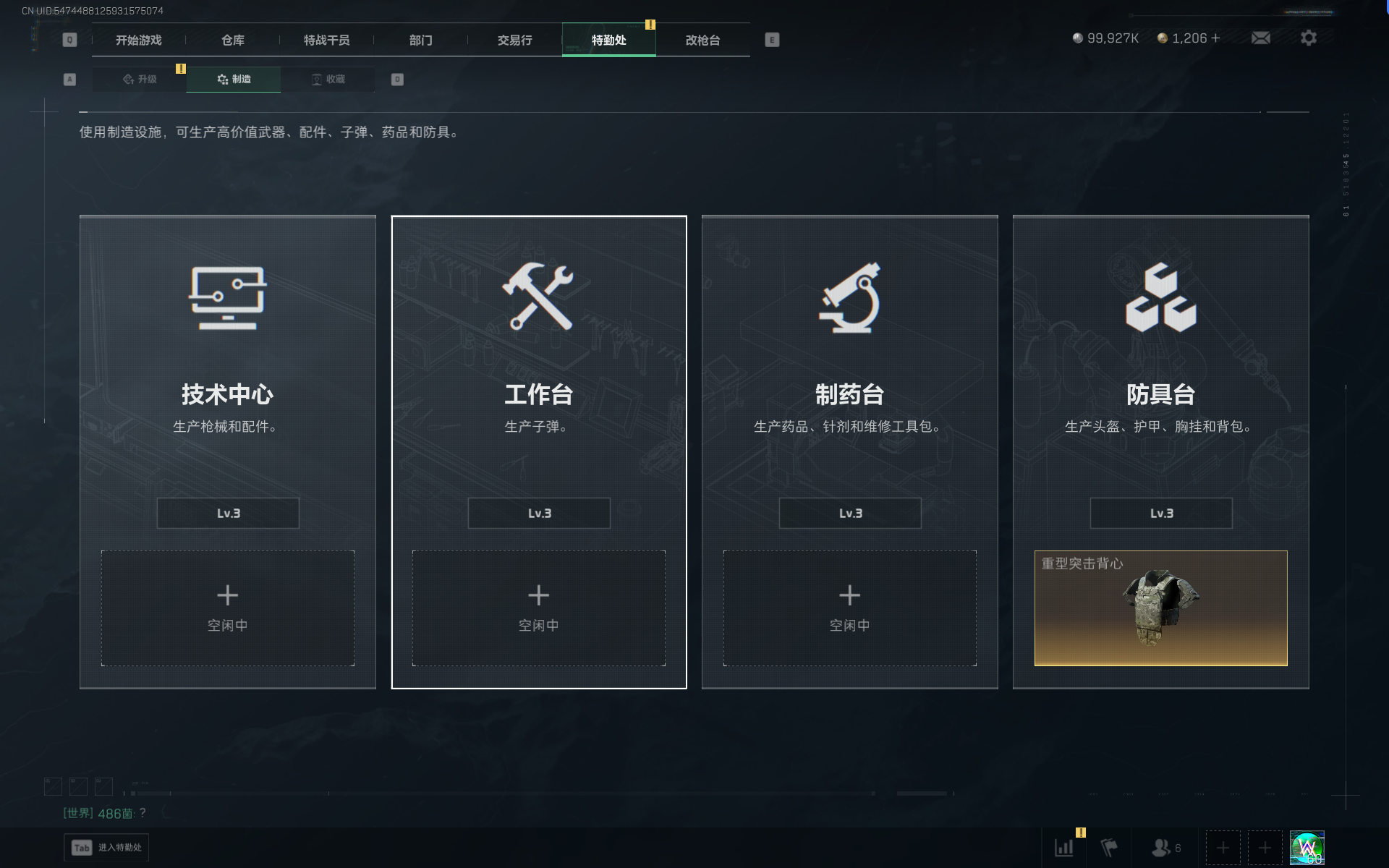Click the Tab 进入特勤处 button
The width and height of the screenshot is (1389, 868).
click(106, 848)
